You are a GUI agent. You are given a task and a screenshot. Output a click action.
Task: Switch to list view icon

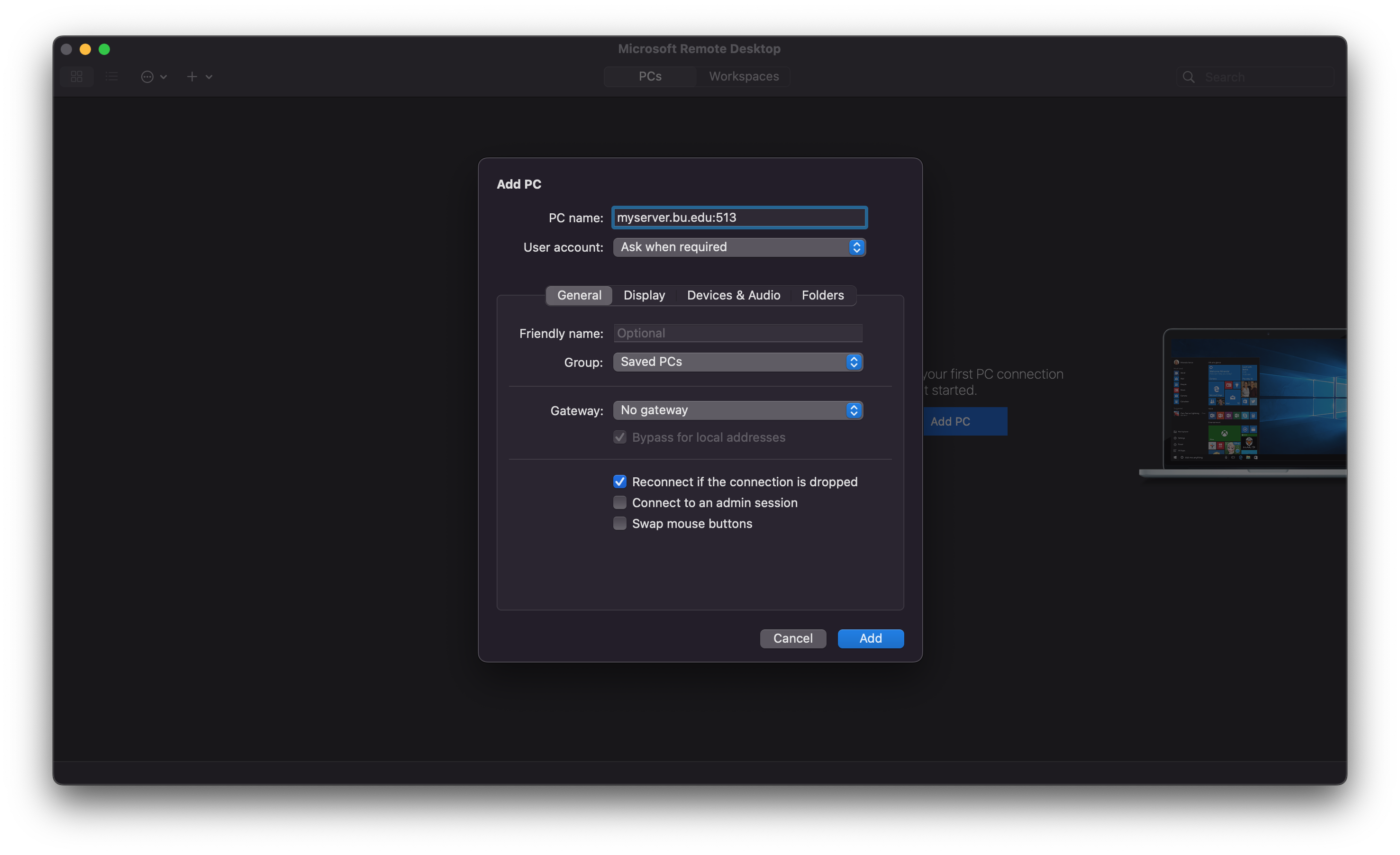tap(112, 76)
